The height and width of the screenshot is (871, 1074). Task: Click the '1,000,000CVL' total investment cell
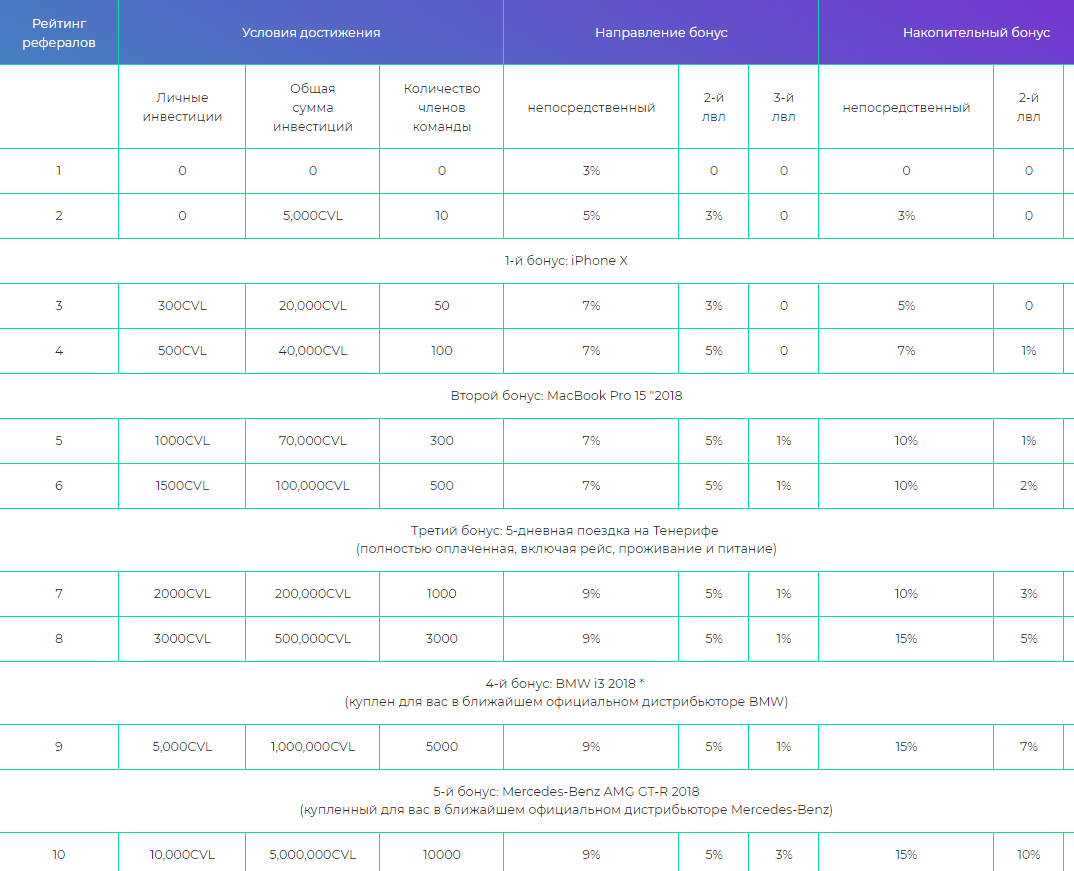click(x=312, y=746)
